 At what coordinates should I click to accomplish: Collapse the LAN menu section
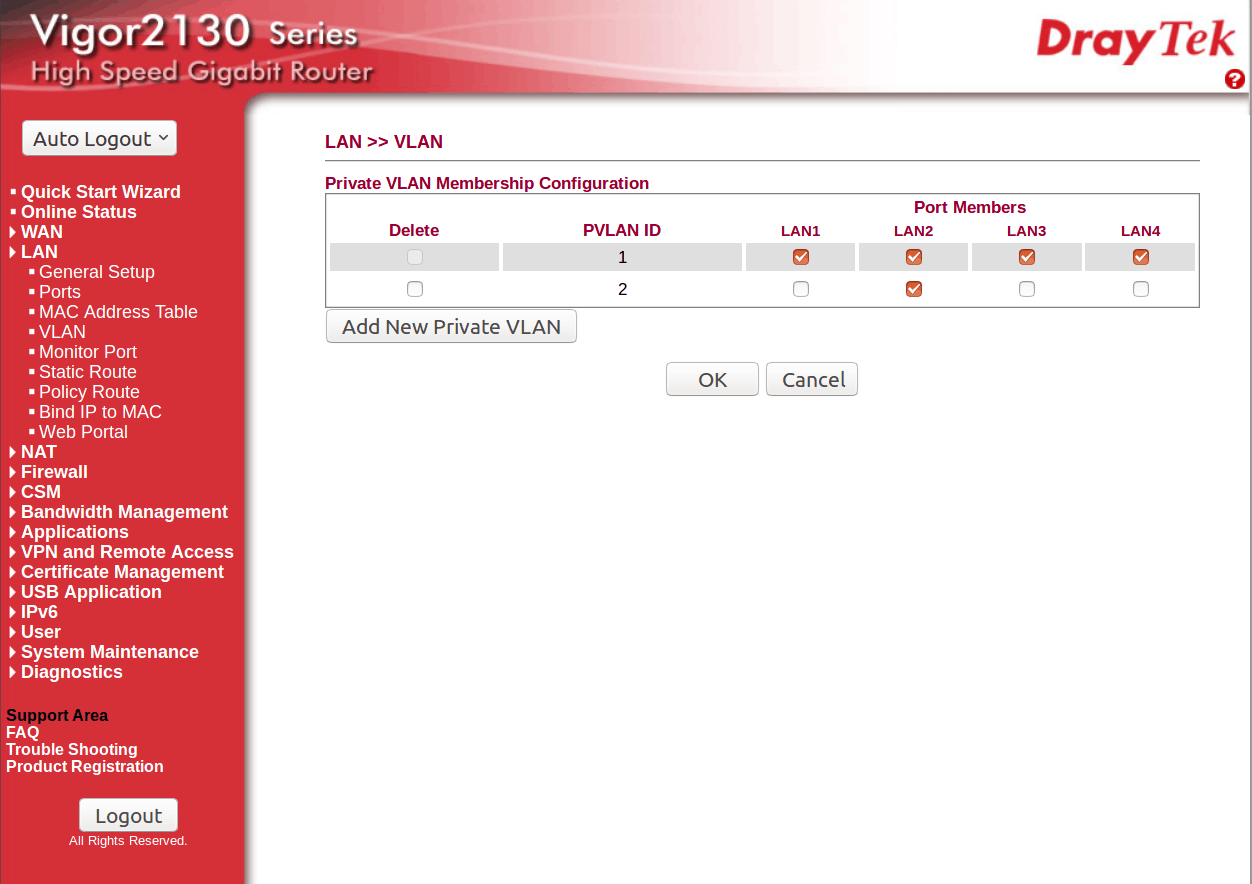tap(39, 252)
